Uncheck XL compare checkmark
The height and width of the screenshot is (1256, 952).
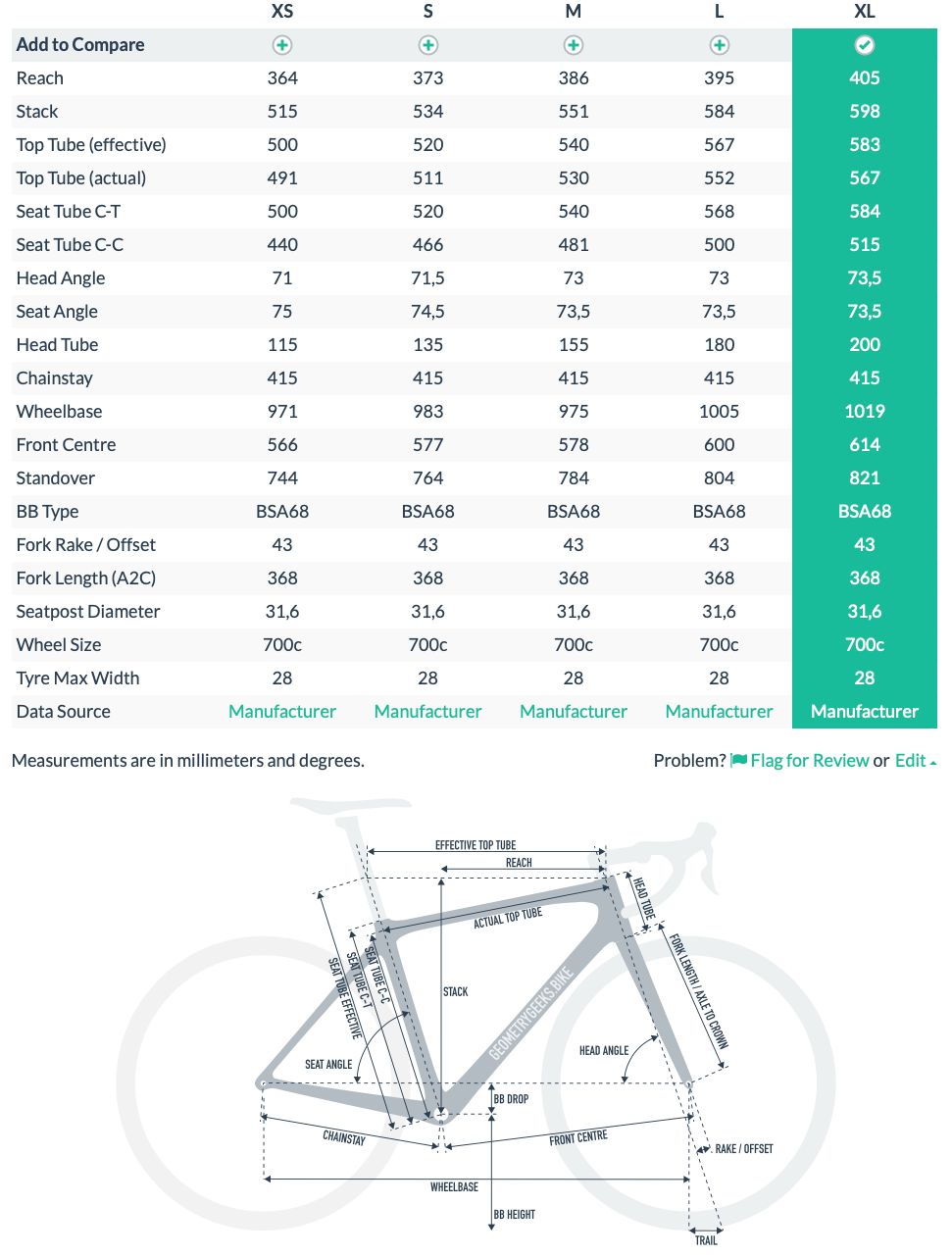[x=865, y=45]
